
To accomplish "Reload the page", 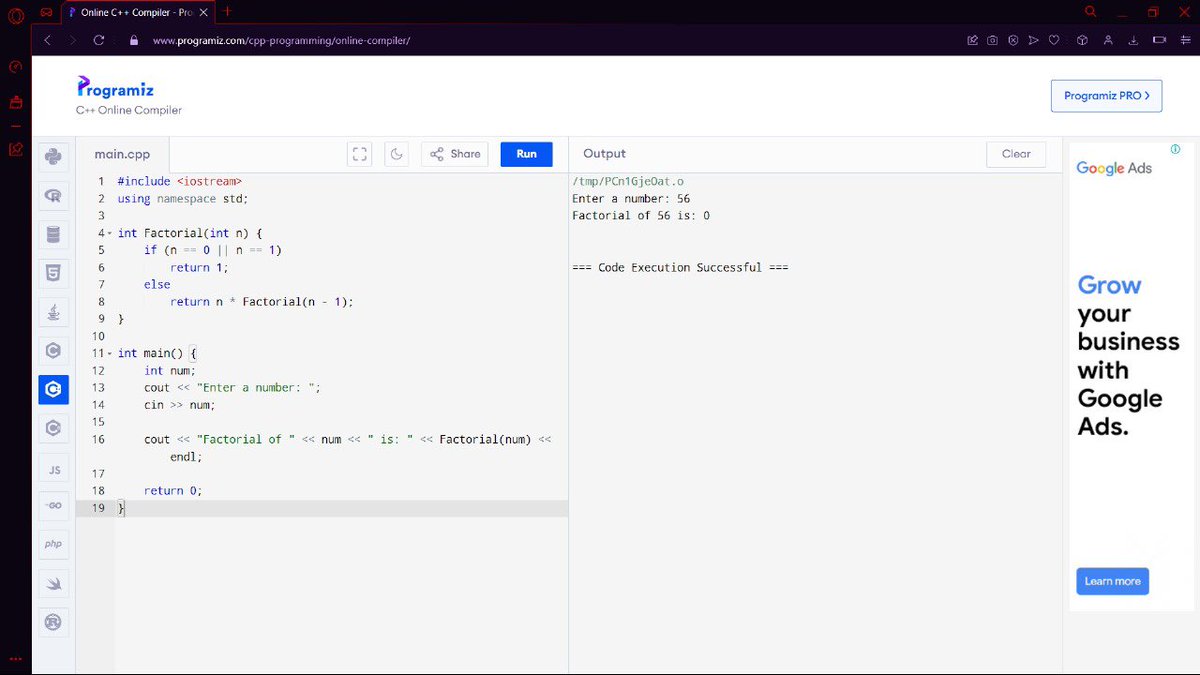I will pyautogui.click(x=99, y=40).
